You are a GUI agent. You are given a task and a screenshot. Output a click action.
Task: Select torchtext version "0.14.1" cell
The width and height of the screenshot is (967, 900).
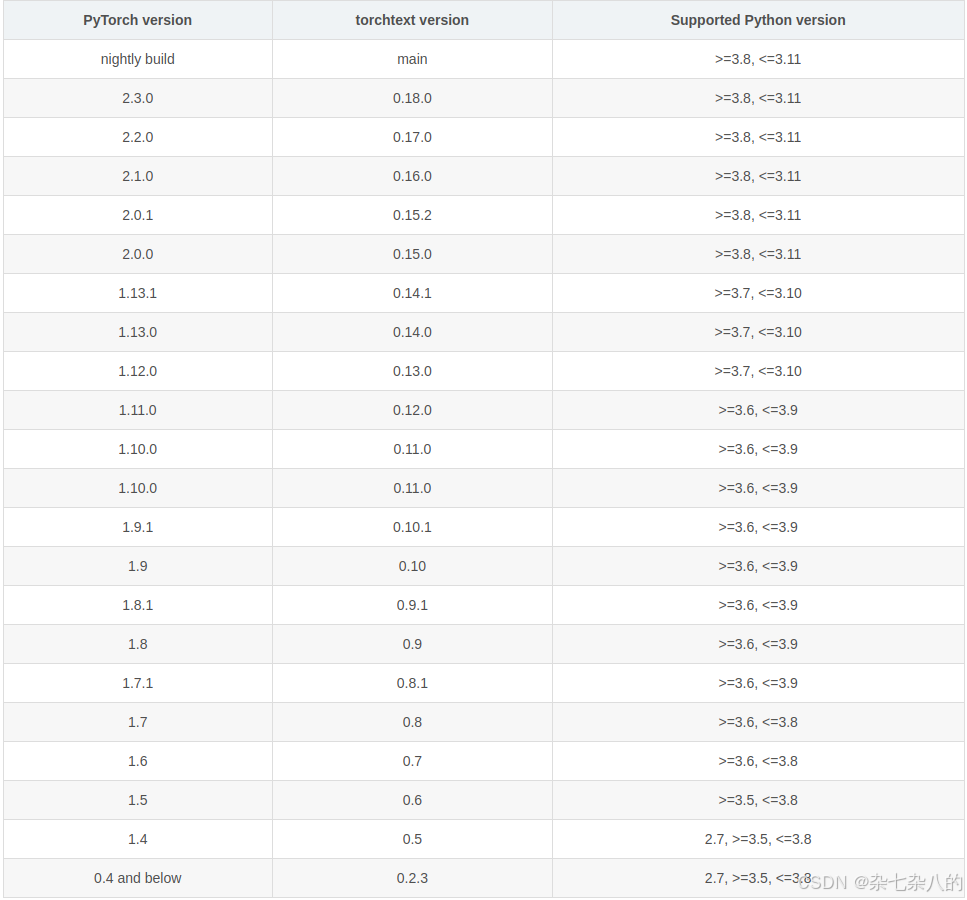(412, 293)
